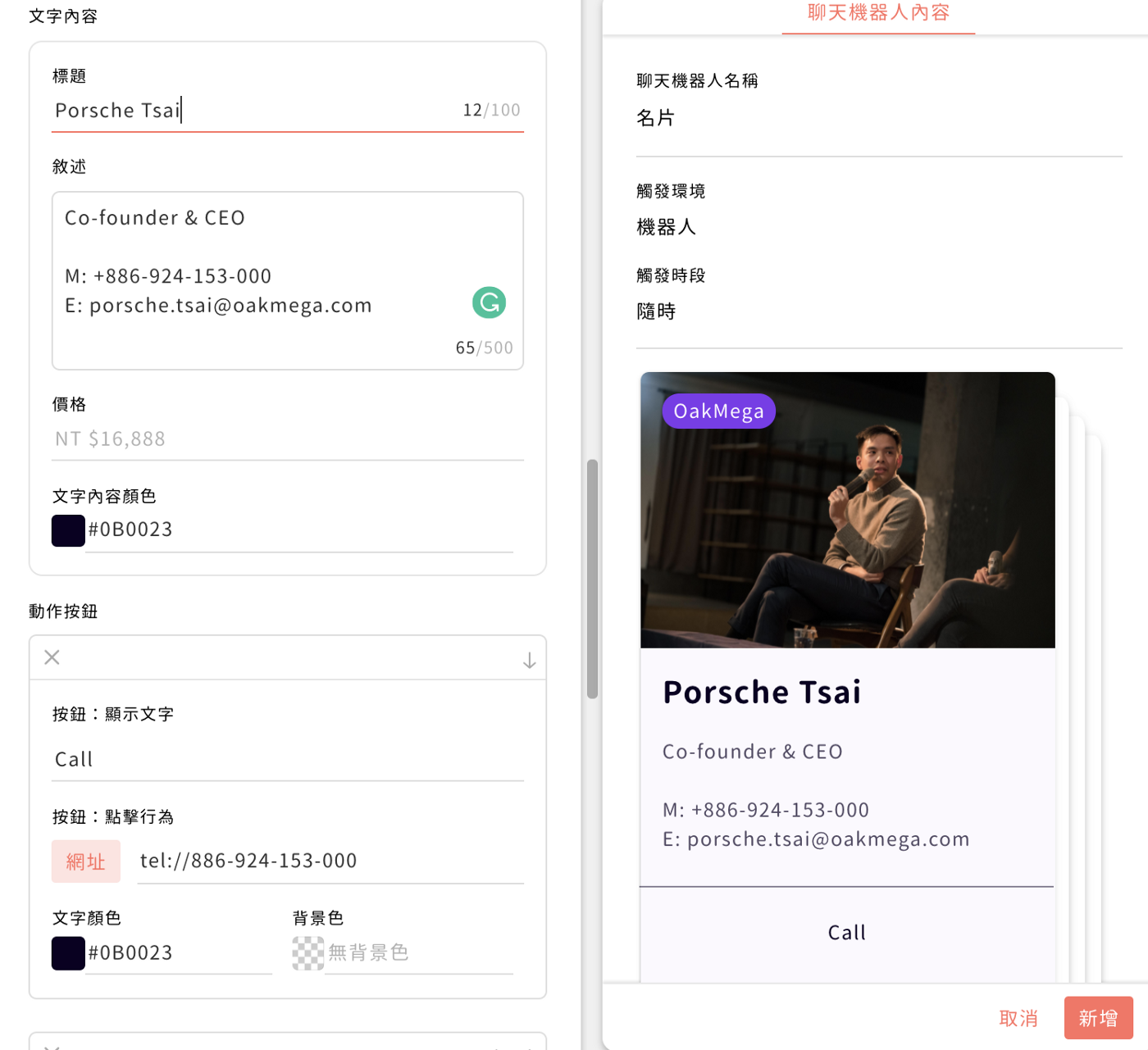Click the green Grammarly icon in description box
Viewport: 1148px width, 1050px height.
[489, 302]
